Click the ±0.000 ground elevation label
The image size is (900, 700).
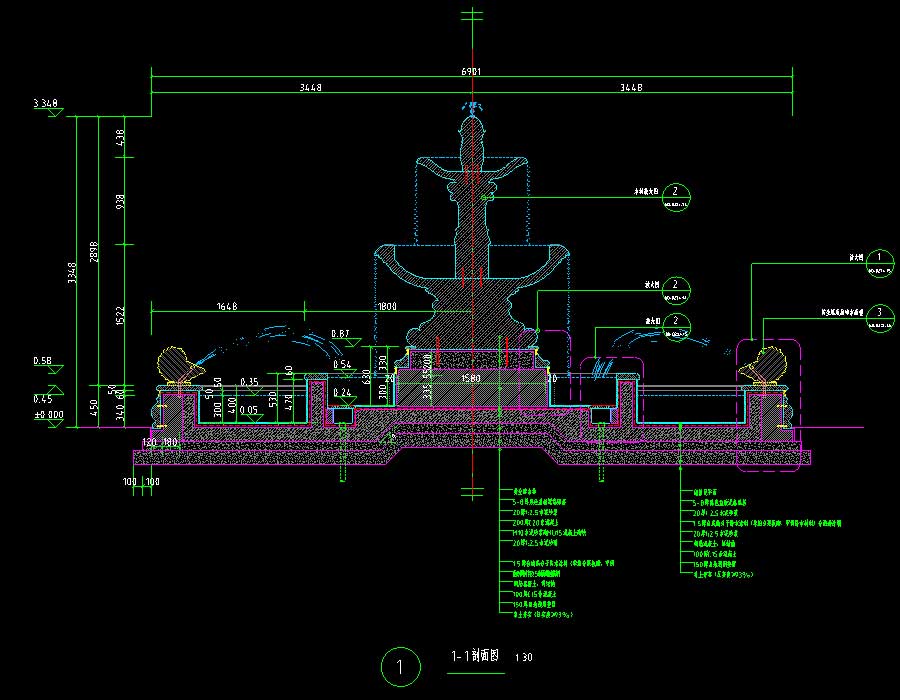coord(49,414)
